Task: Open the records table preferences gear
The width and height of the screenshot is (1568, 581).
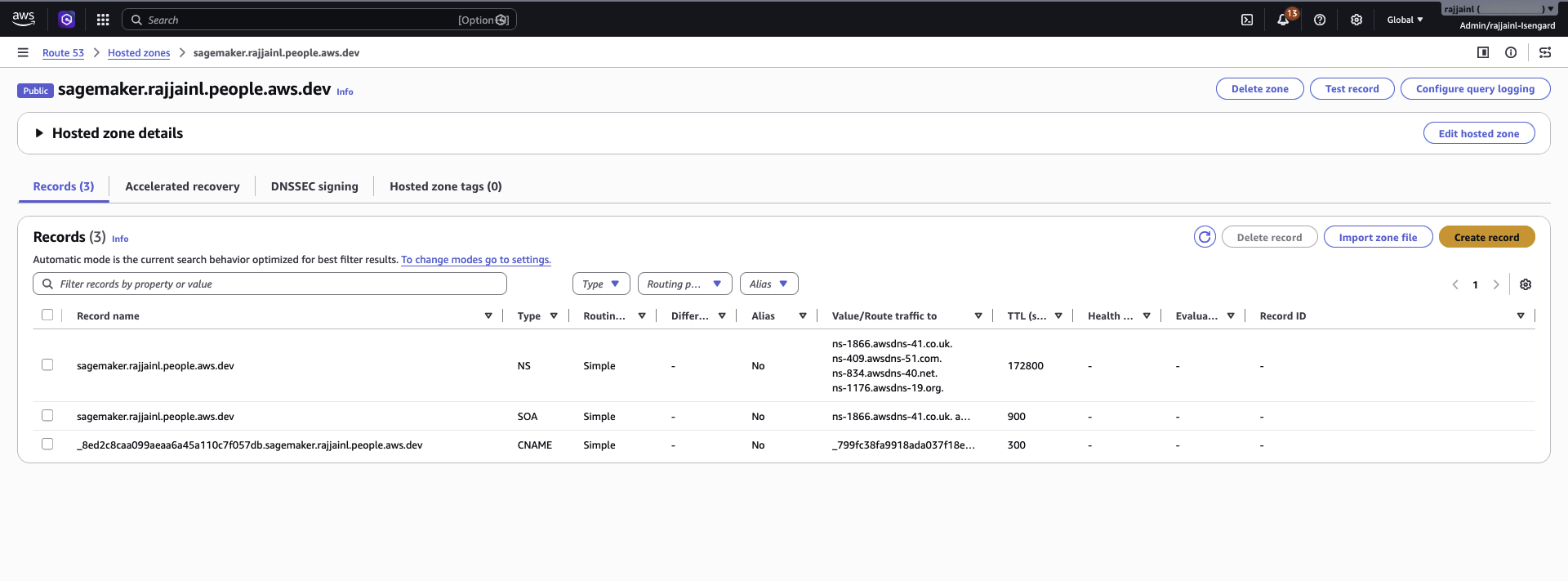Action: point(1526,284)
